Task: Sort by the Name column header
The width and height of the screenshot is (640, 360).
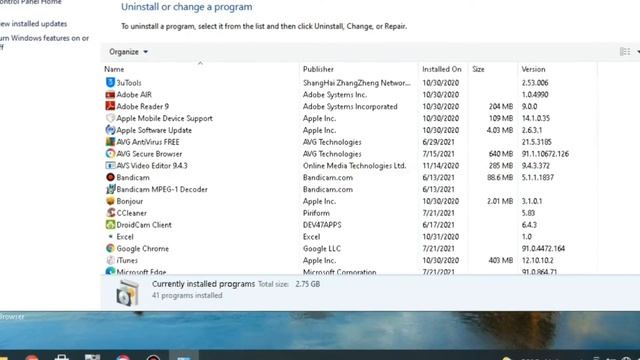Action: [114, 69]
